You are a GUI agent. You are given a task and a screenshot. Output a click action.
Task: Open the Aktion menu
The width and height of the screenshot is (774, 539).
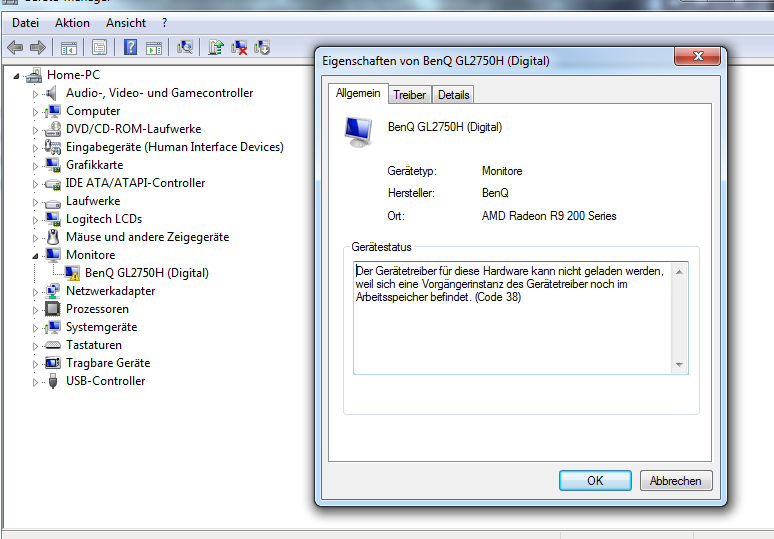[72, 23]
